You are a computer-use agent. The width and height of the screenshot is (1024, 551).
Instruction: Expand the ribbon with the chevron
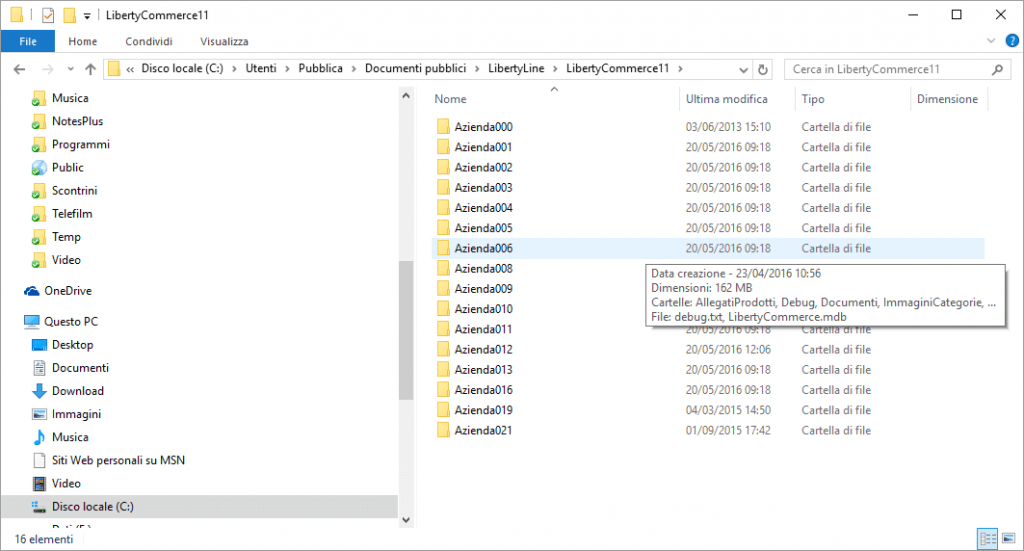(x=991, y=41)
